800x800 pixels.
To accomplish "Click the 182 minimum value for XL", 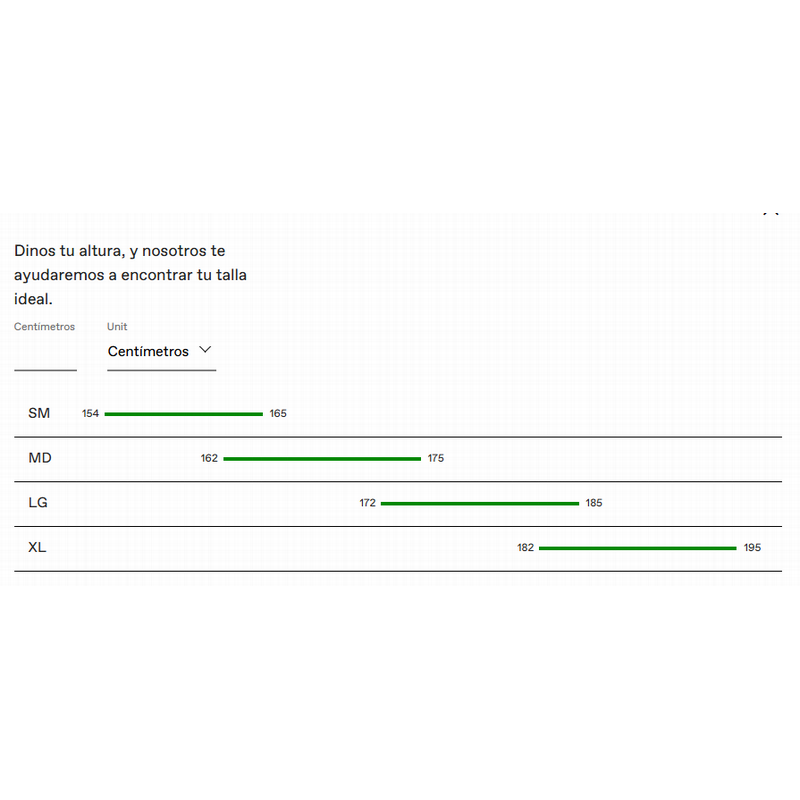I will tap(526, 547).
